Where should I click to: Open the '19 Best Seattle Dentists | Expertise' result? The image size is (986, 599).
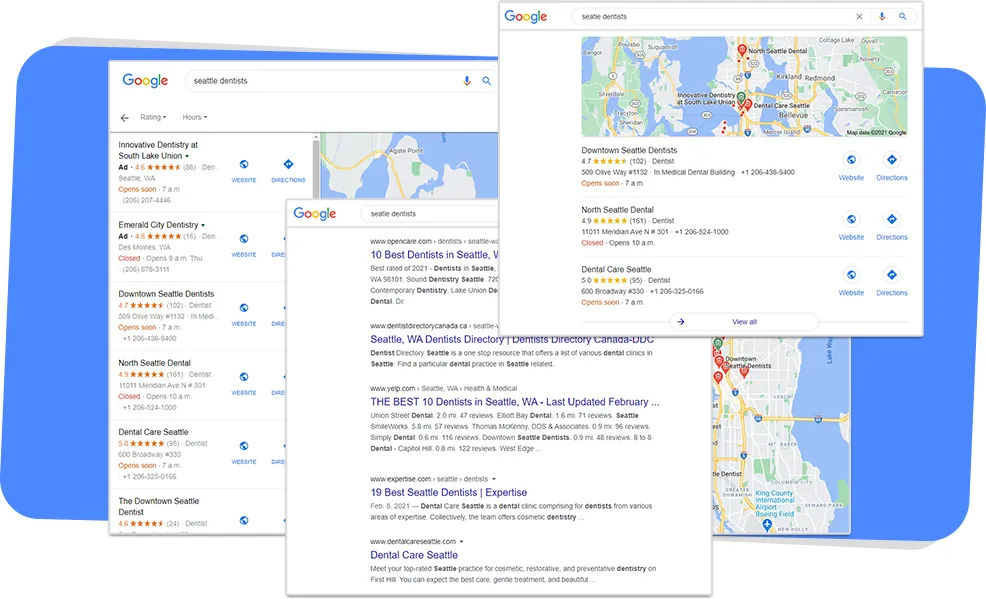click(x=448, y=493)
